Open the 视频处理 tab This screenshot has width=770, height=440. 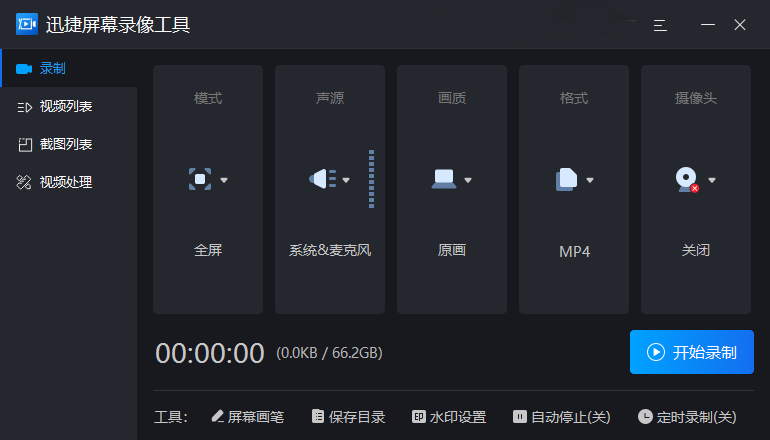[69, 182]
